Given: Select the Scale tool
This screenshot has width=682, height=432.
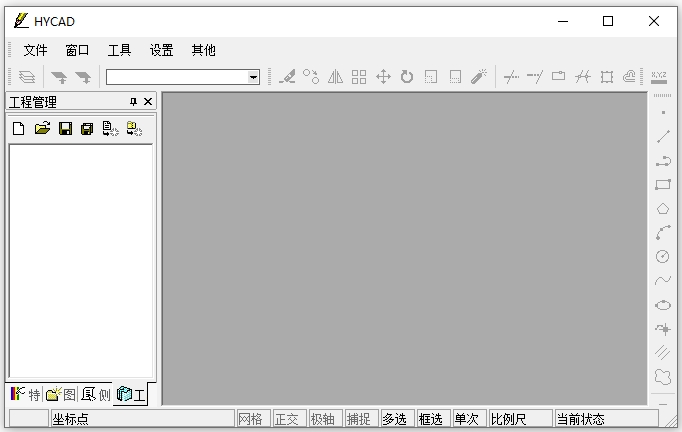Looking at the screenshot, I should coord(431,77).
